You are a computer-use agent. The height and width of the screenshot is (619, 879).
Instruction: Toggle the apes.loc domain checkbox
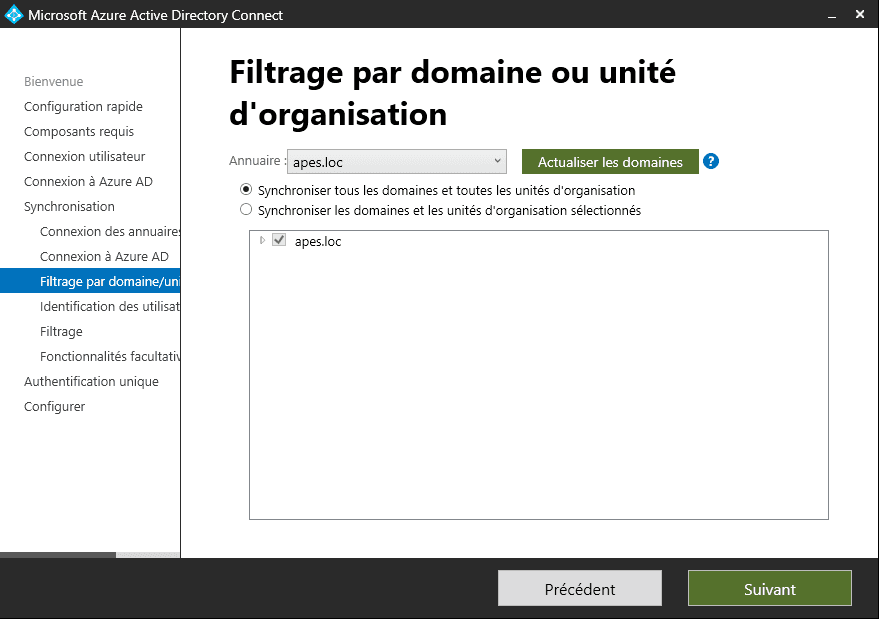point(279,240)
